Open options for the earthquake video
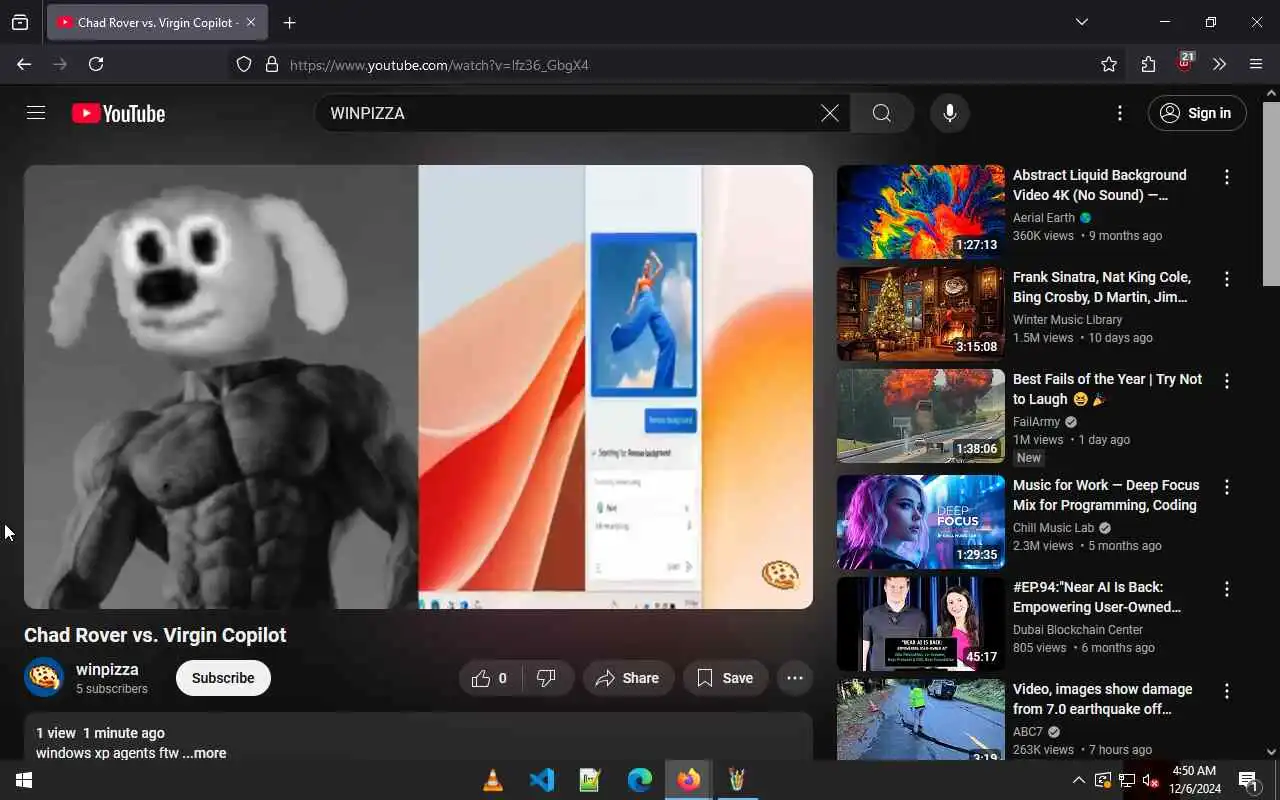The image size is (1280, 800). point(1227,691)
